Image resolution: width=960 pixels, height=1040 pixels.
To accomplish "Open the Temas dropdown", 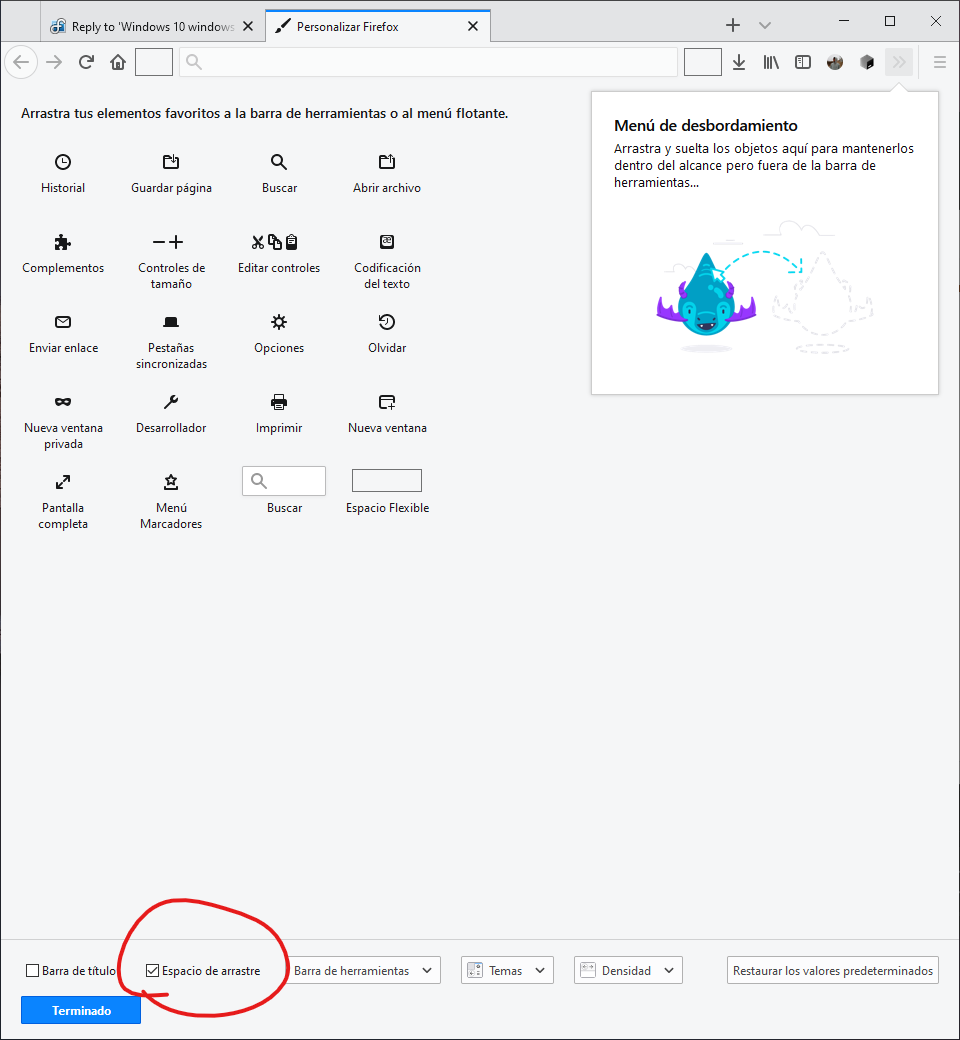I will [x=507, y=970].
